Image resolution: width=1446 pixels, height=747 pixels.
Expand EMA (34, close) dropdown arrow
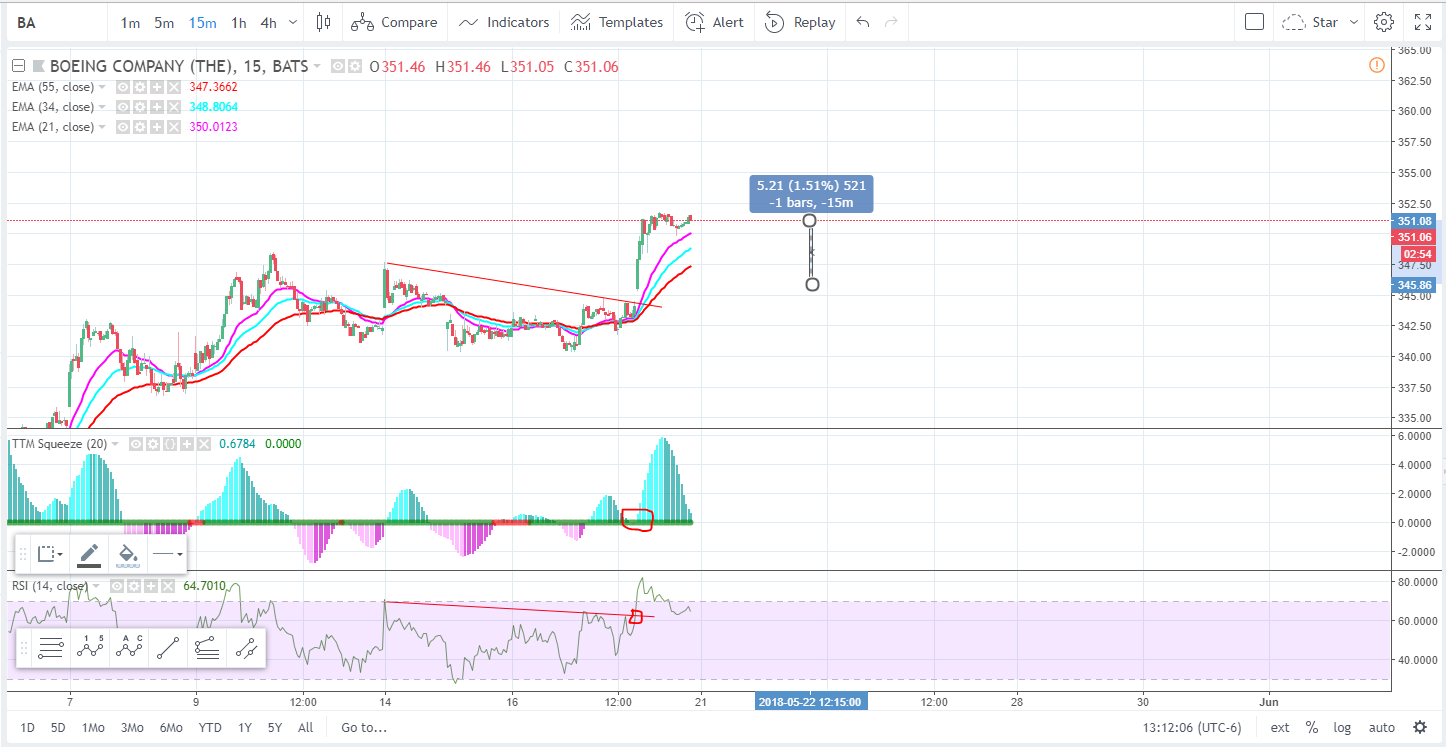pyautogui.click(x=102, y=107)
